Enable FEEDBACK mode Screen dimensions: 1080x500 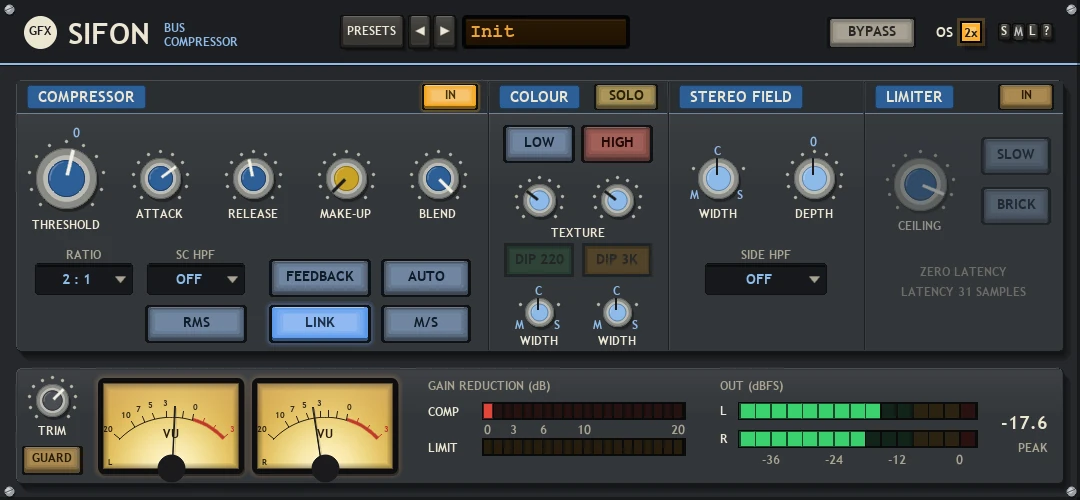click(x=320, y=277)
